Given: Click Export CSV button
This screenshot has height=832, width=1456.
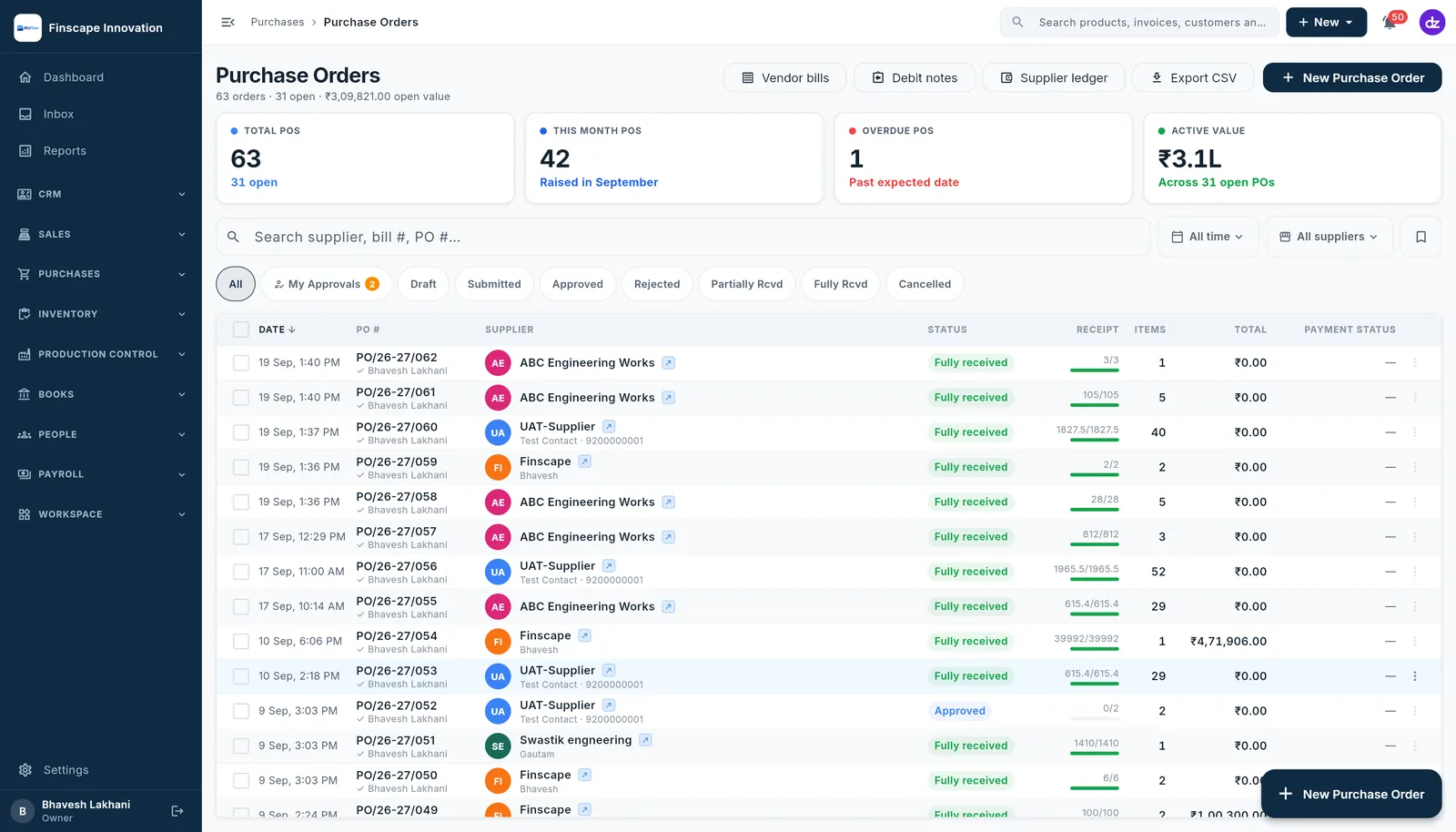Looking at the screenshot, I should click(x=1193, y=77).
